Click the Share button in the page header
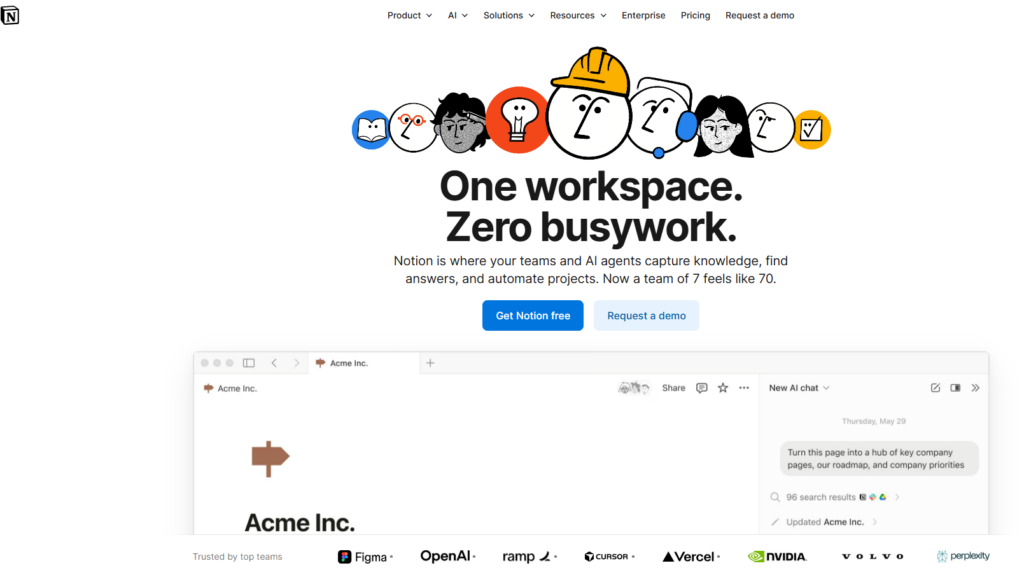 pyautogui.click(x=673, y=388)
